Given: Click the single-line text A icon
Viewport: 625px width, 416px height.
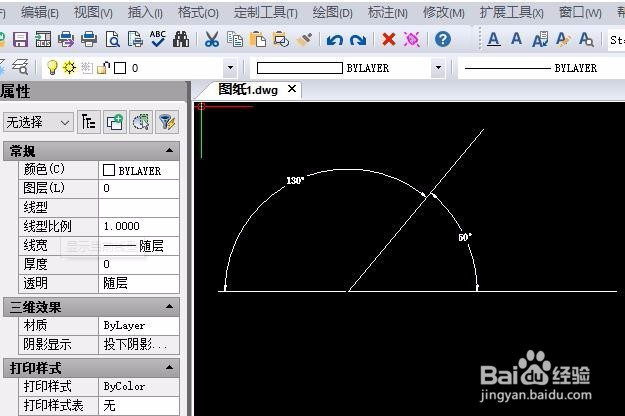Looking at the screenshot, I should 517,39.
